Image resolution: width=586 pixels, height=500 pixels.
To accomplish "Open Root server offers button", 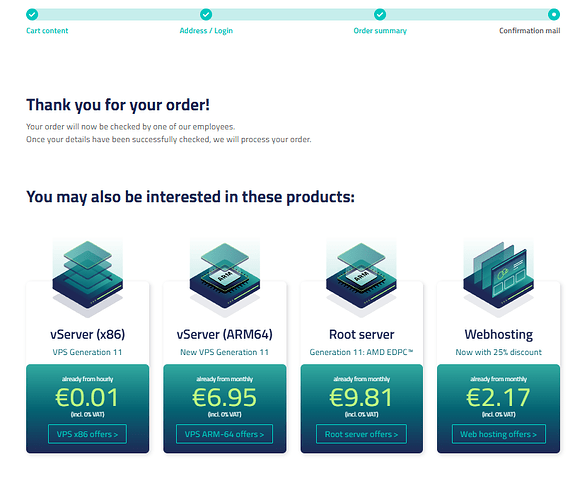I will click(361, 434).
